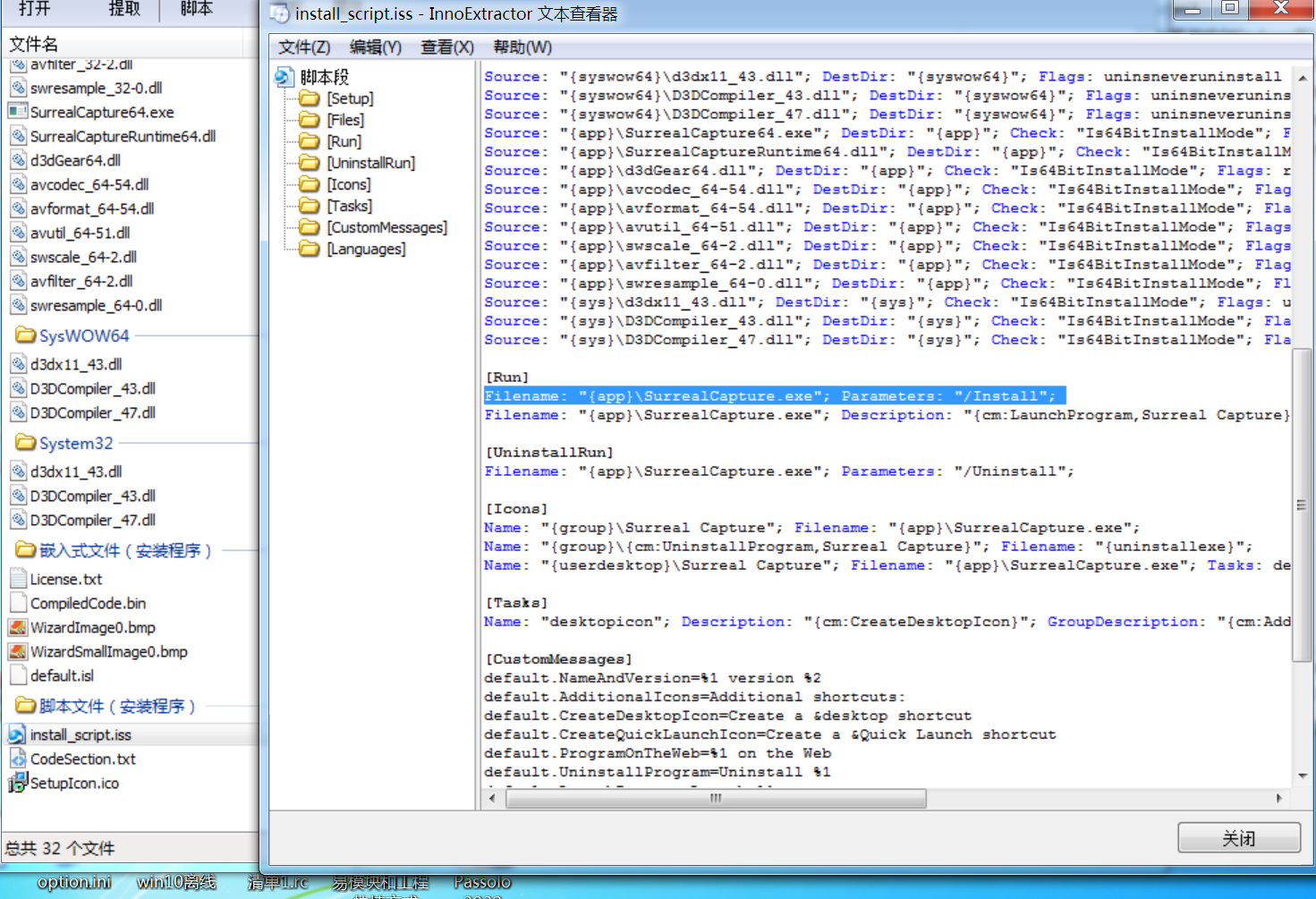Image resolution: width=1316 pixels, height=899 pixels.
Task: Click the vertical scrollbar down arrow
Action: [1302, 776]
